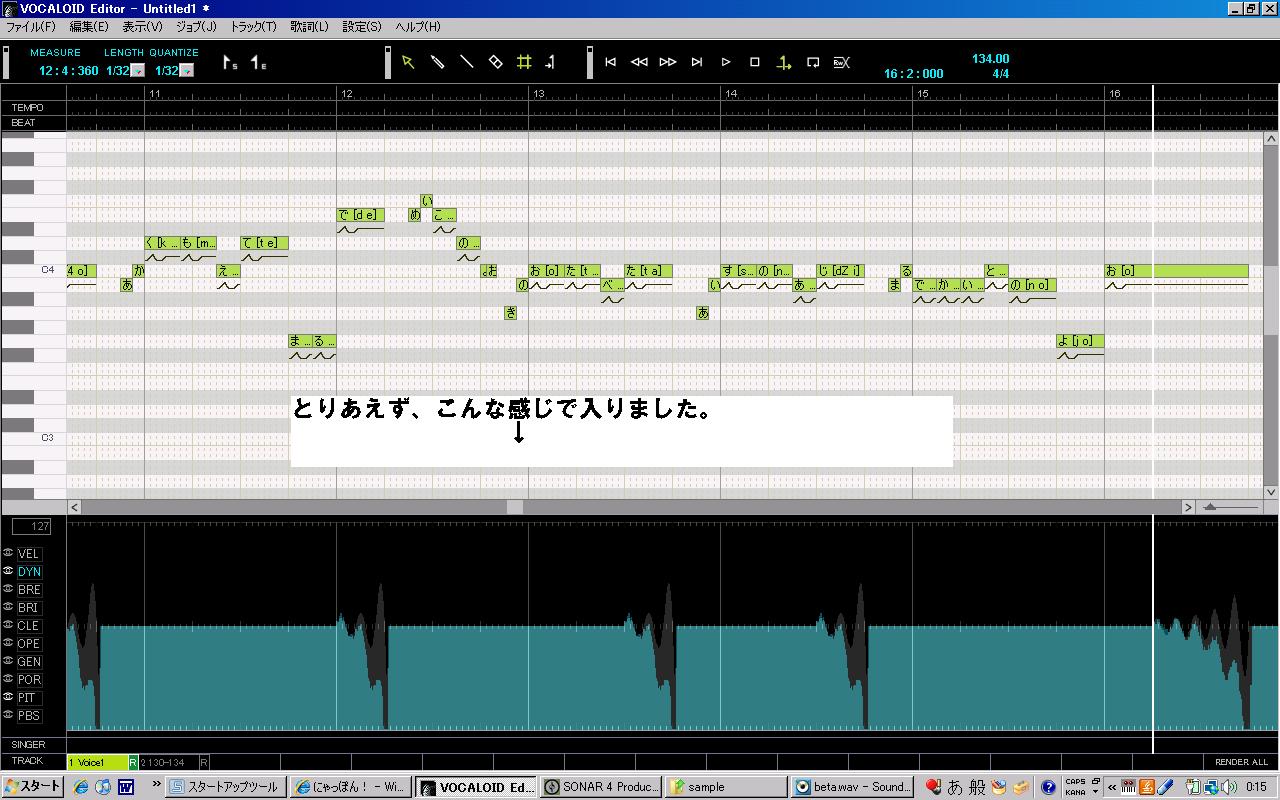This screenshot has height=800, width=1280.
Task: Open the QUANTIZE value dropdown
Action: coord(187,71)
